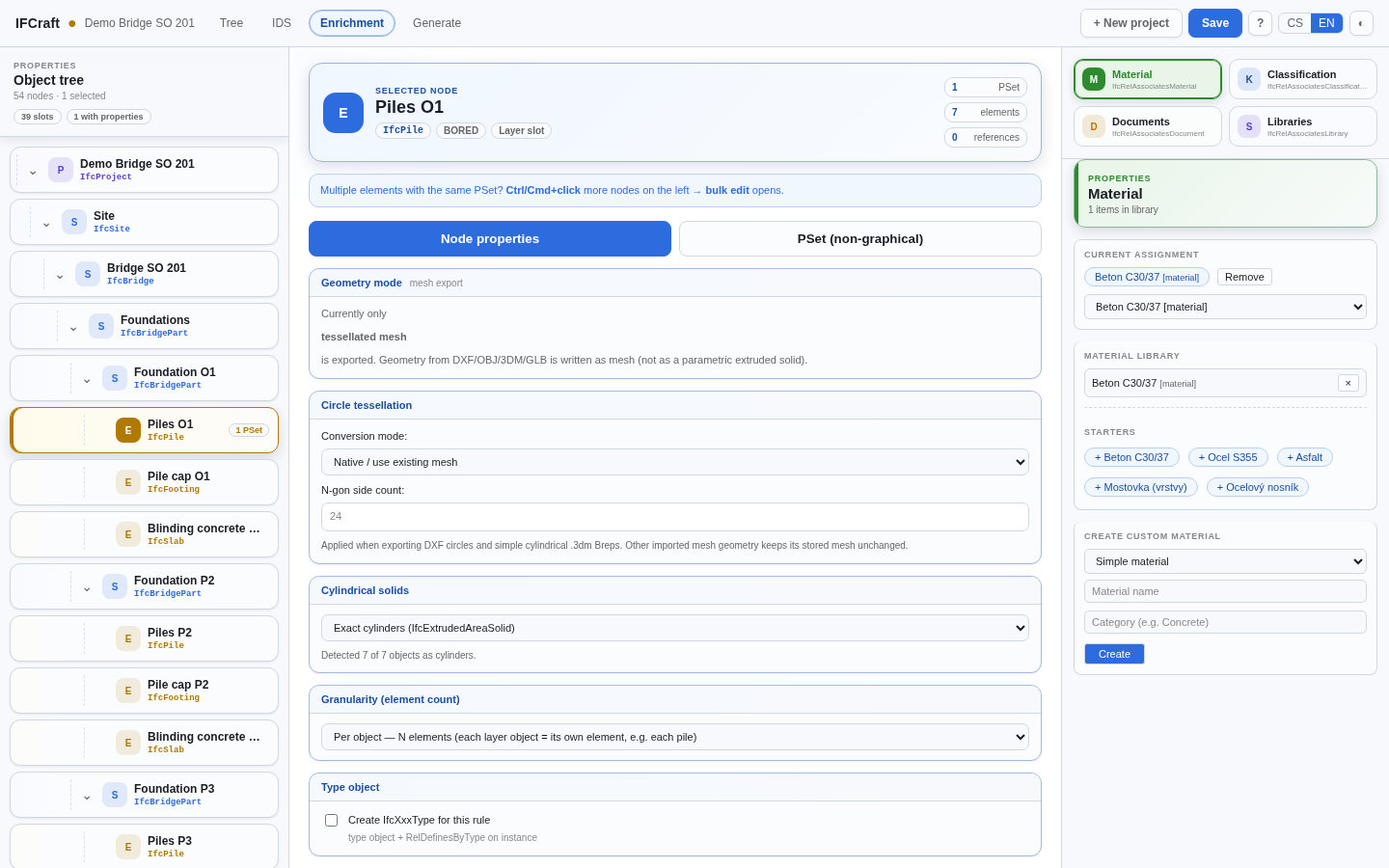Click the D Documents icon
The width and height of the screenshot is (1389, 868).
(1094, 126)
